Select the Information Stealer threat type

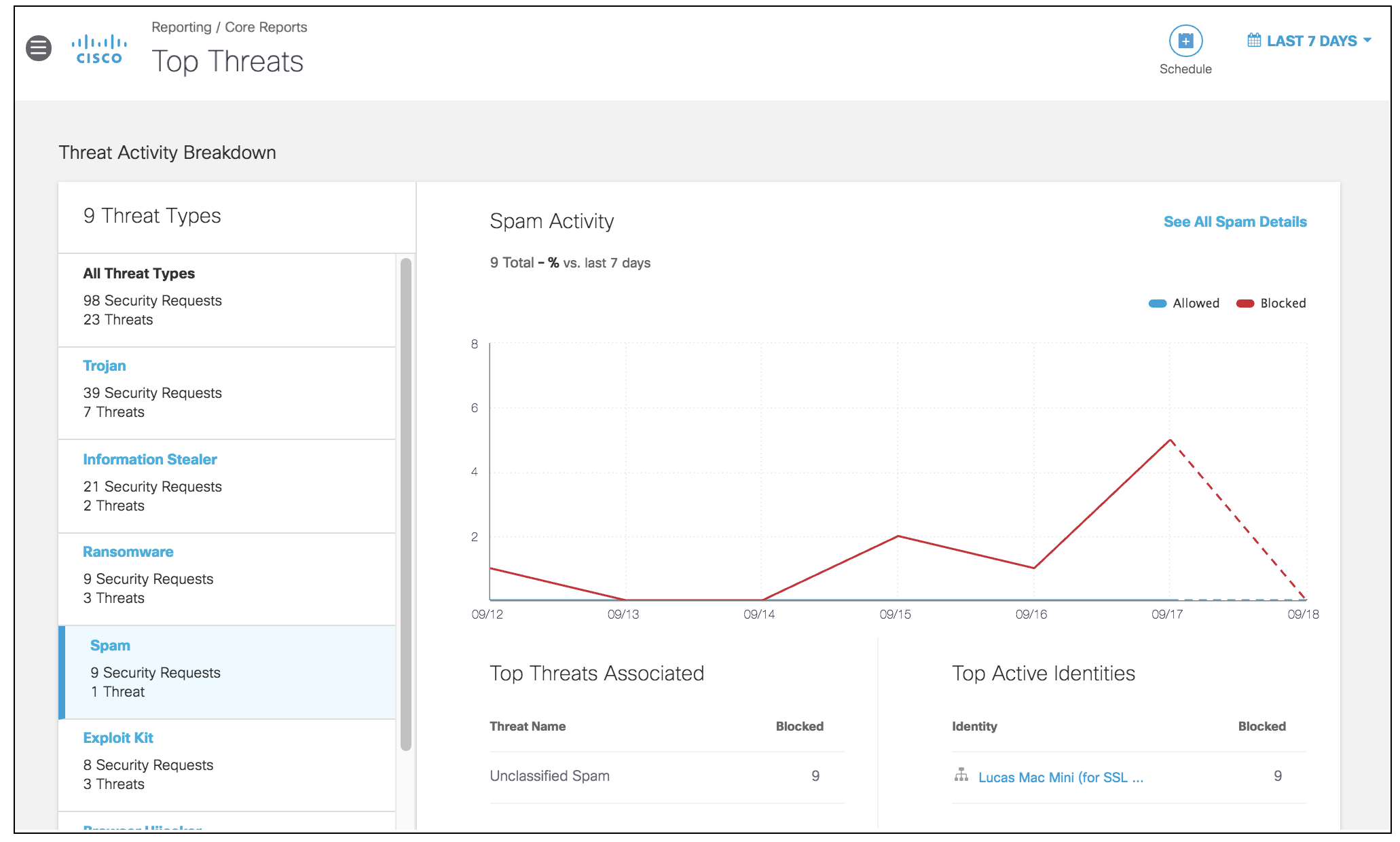pos(227,486)
